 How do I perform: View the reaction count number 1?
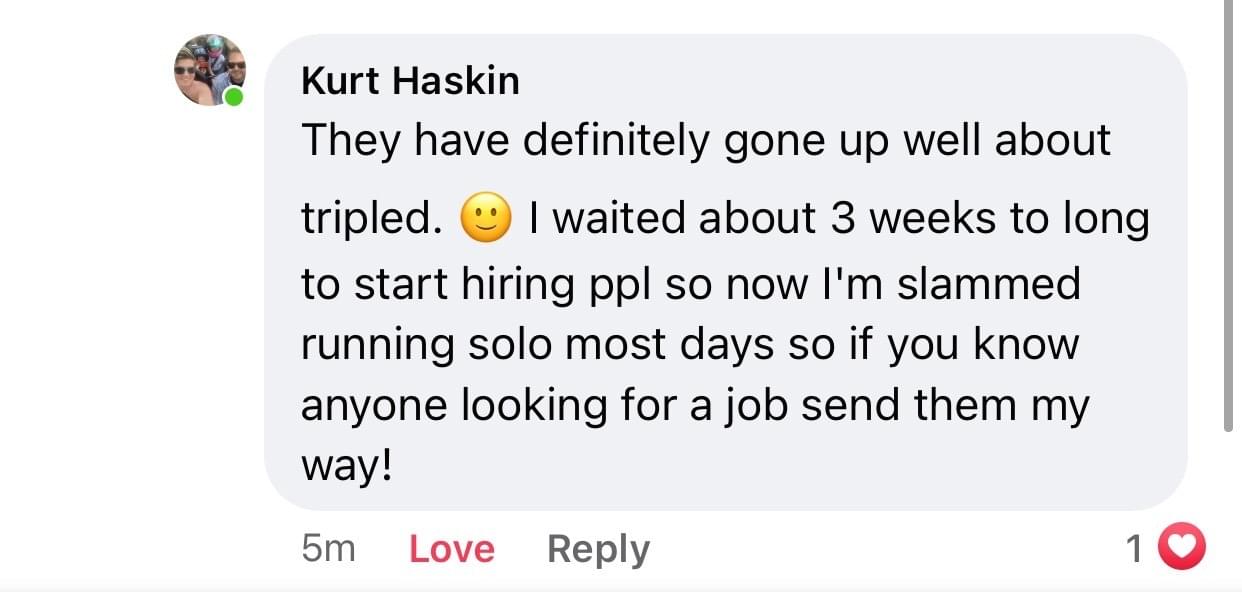click(1134, 548)
